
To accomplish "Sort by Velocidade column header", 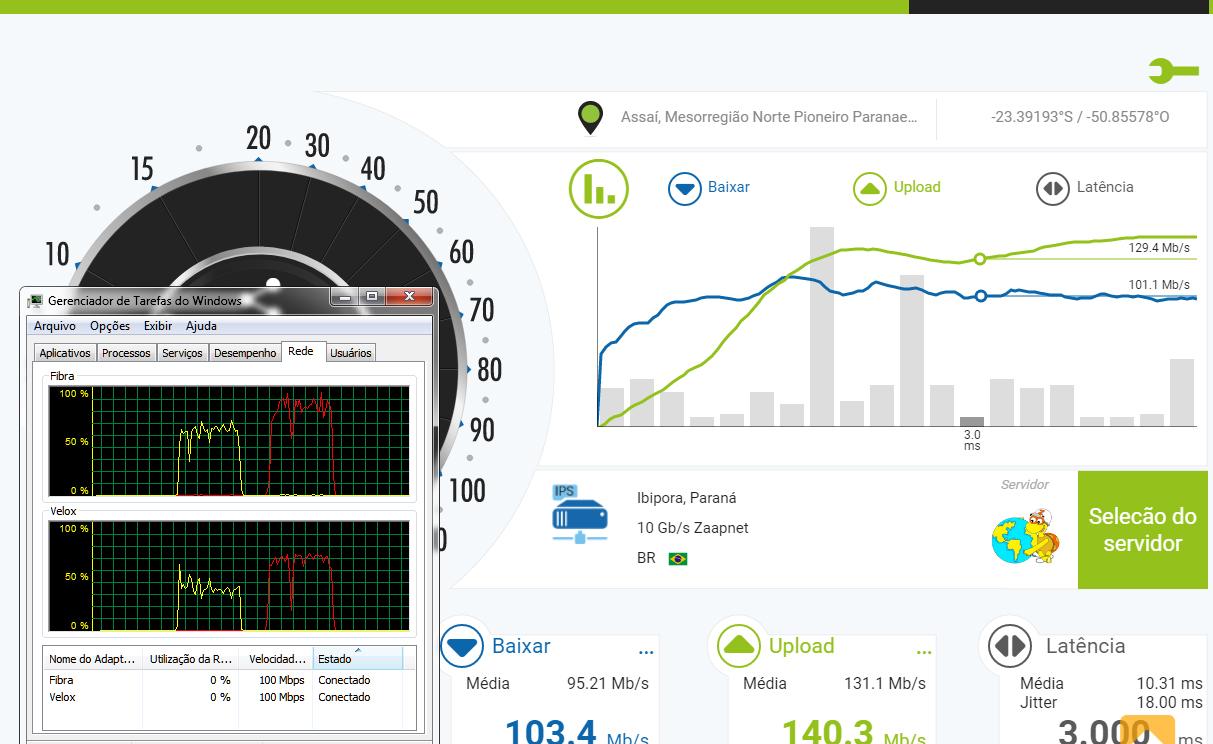I will coord(277,659).
